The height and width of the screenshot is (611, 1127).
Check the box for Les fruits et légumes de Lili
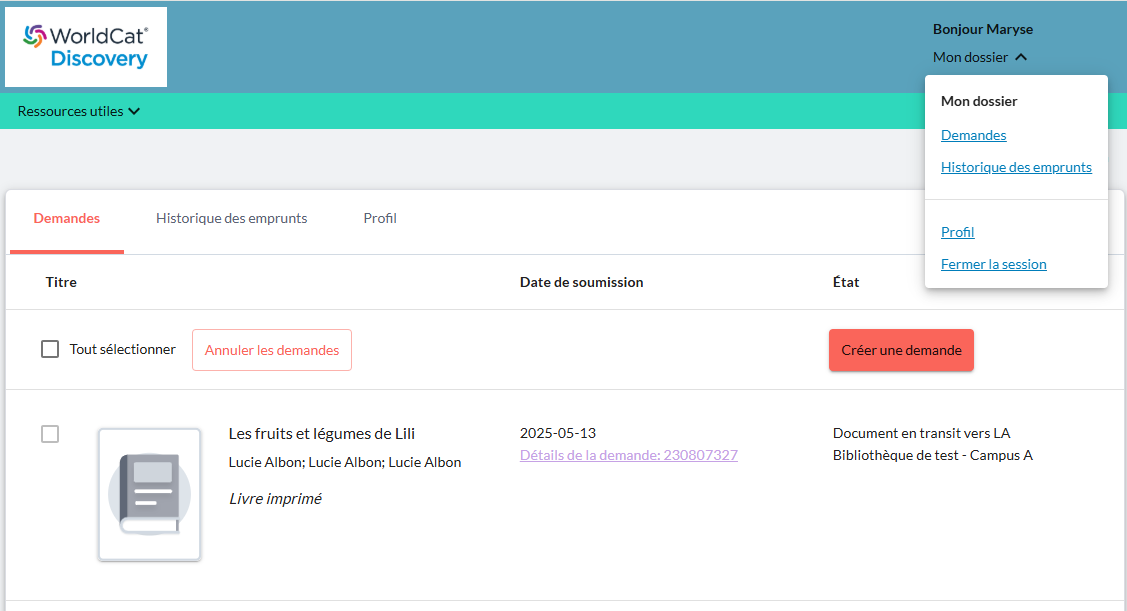[x=50, y=434]
